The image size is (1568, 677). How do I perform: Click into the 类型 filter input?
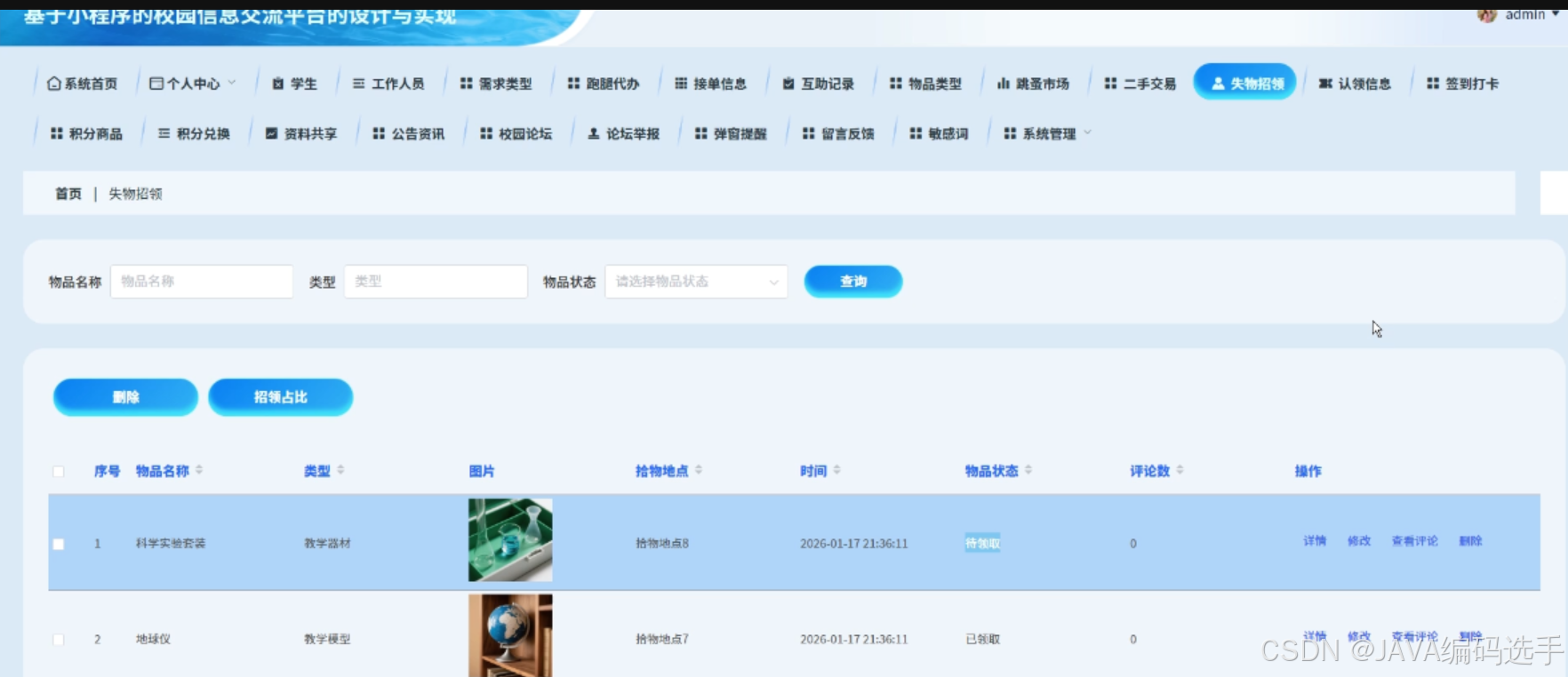[436, 282]
